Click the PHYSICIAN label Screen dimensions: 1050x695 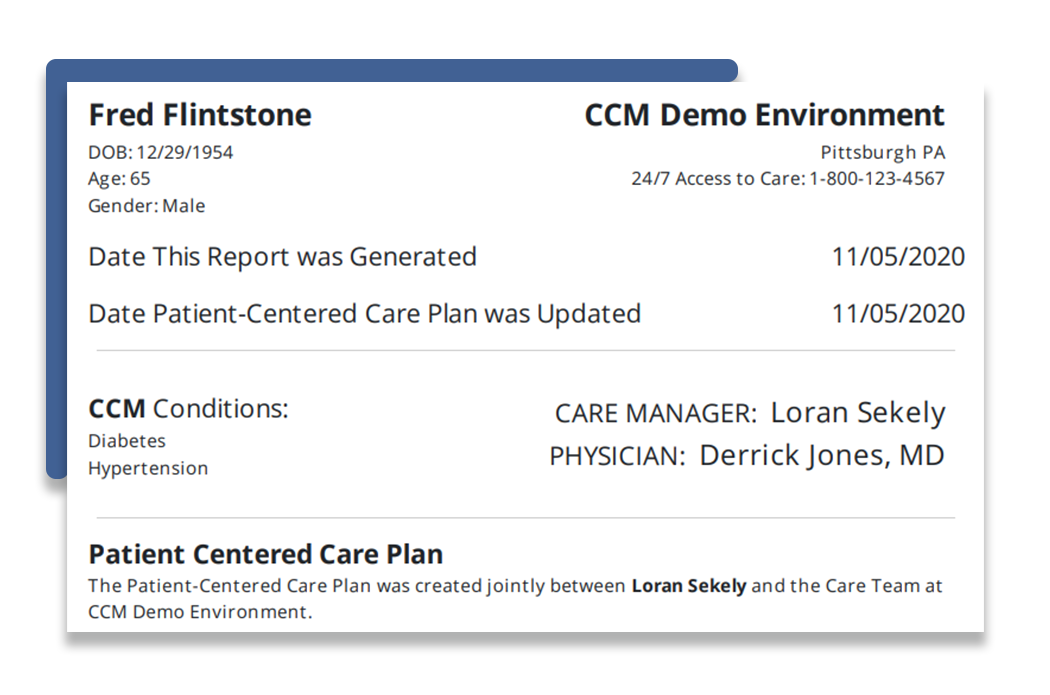(x=617, y=456)
